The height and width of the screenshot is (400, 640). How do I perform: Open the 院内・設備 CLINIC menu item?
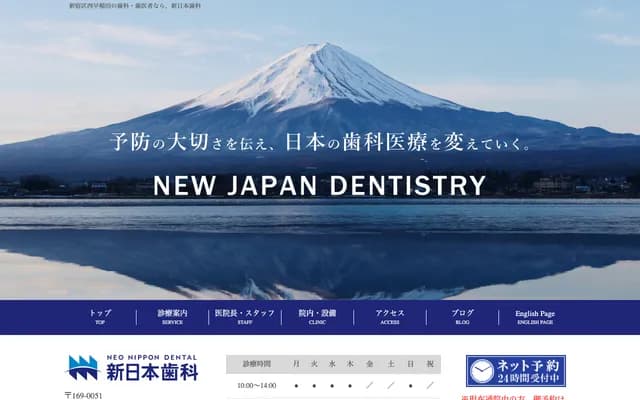pos(317,317)
